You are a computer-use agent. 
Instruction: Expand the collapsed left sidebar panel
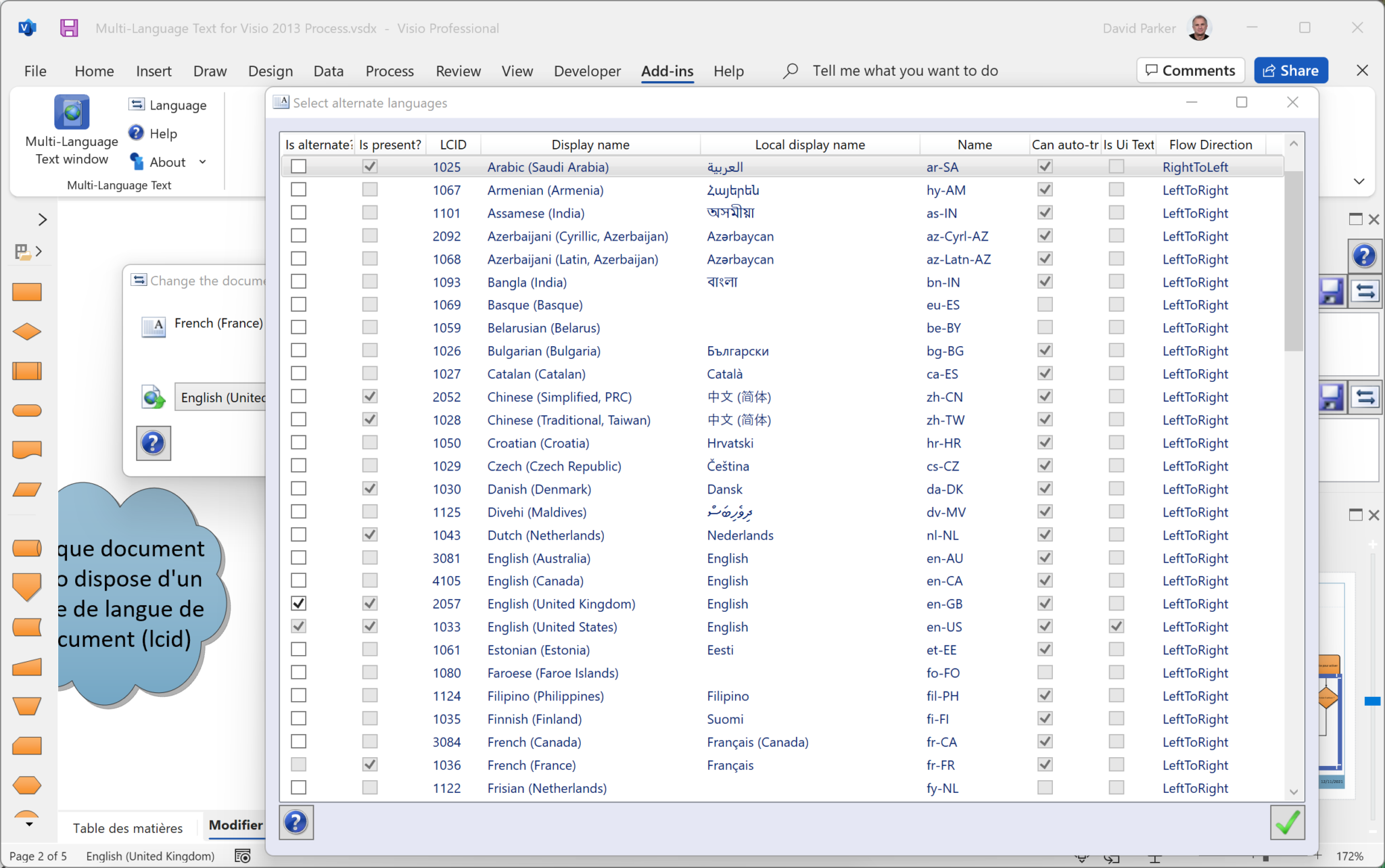[42, 219]
